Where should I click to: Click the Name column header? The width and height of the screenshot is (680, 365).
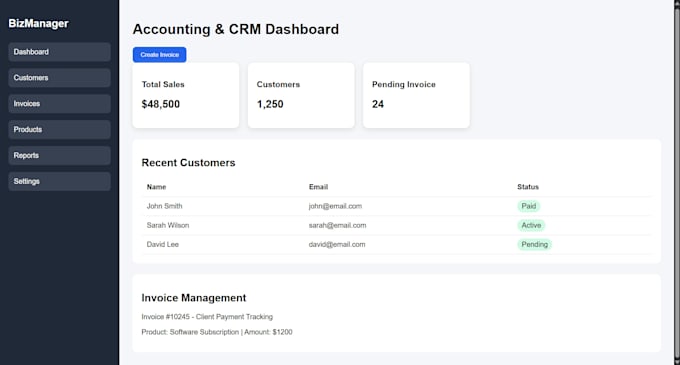tap(156, 187)
